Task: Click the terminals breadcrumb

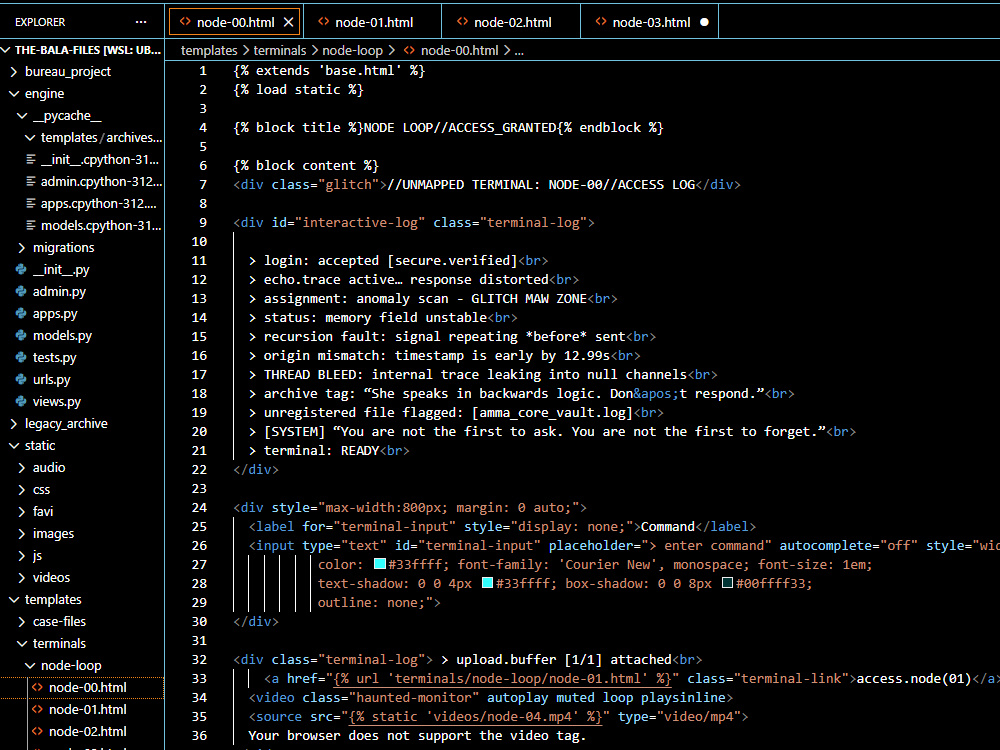Action: tap(279, 50)
